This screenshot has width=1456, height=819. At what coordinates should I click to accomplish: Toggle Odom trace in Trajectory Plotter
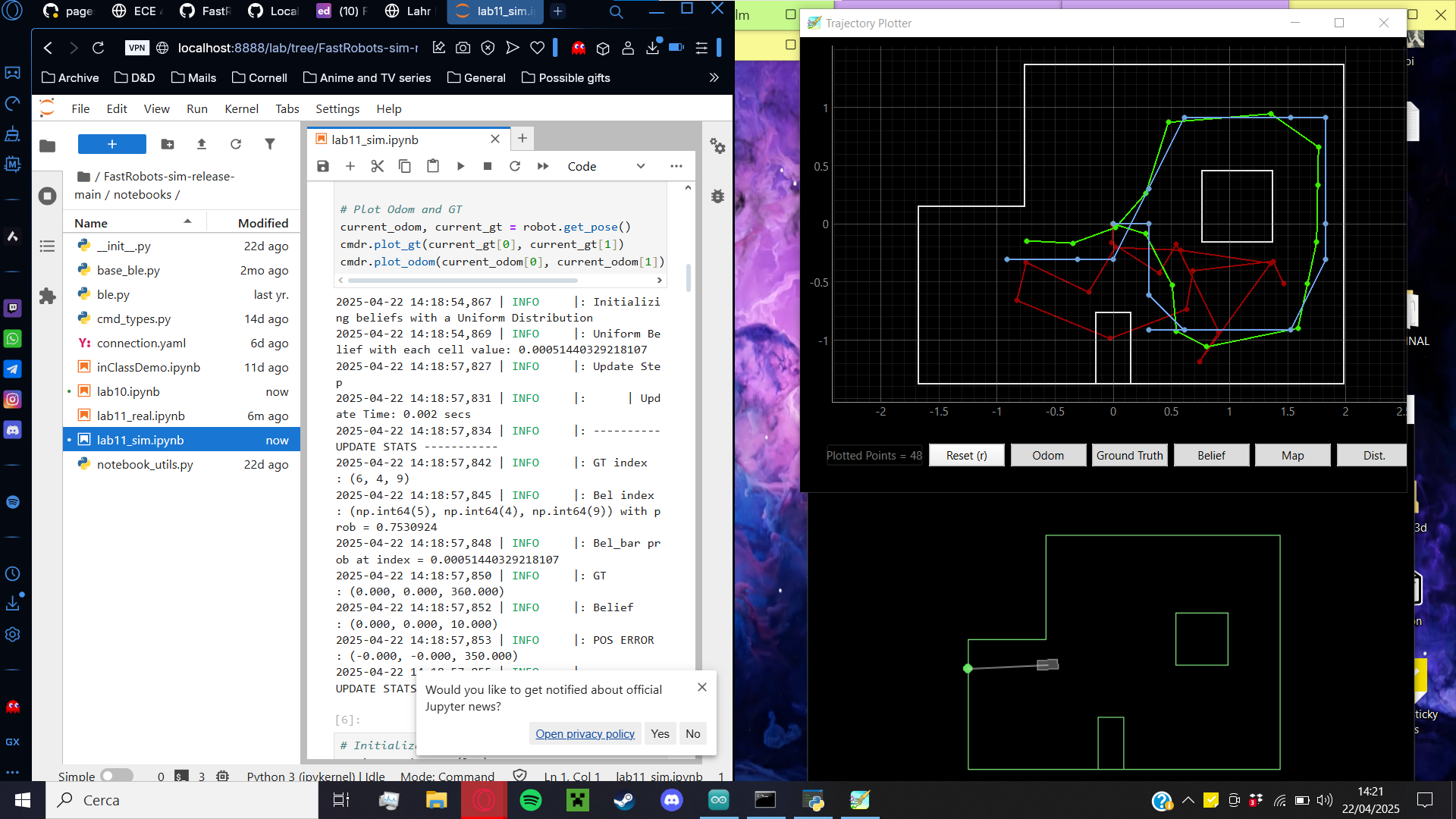(x=1048, y=455)
